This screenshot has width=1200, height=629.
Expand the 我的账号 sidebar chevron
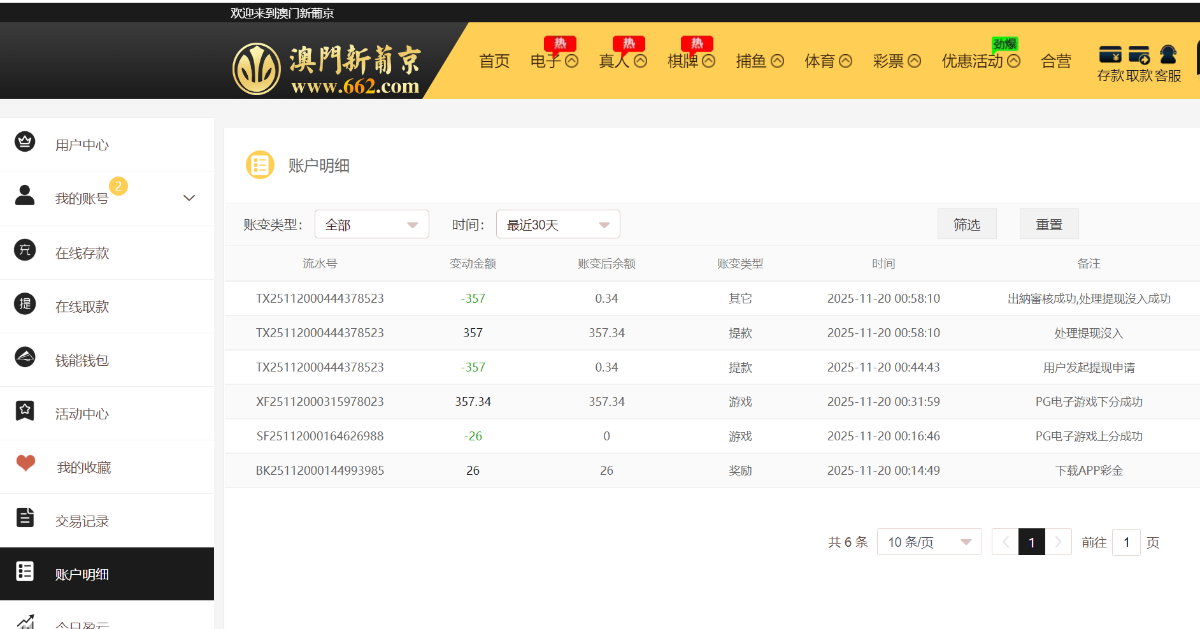(x=189, y=198)
